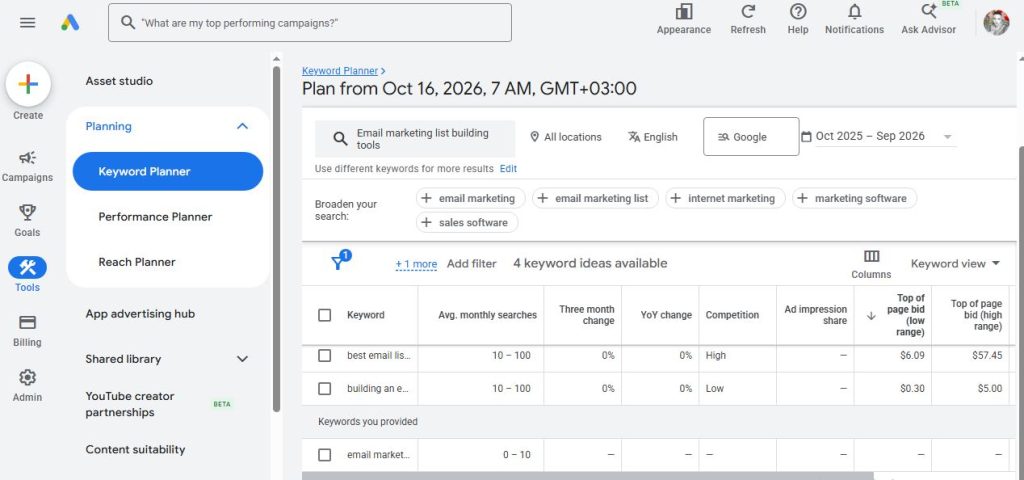1024x480 pixels.
Task: Click the magnifier in keyword search box
Action: point(340,138)
